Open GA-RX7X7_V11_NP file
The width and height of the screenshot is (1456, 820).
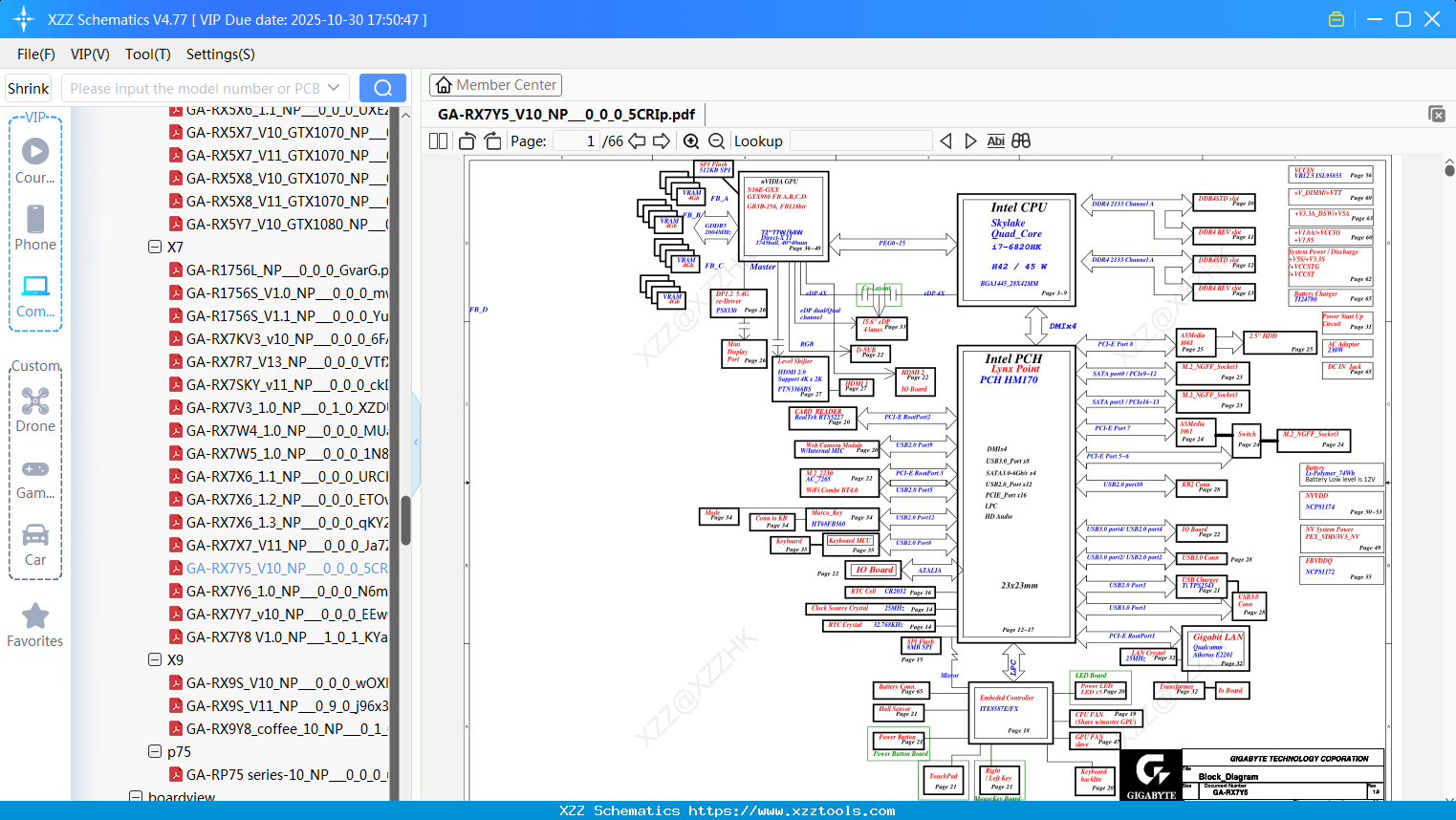[x=287, y=545]
